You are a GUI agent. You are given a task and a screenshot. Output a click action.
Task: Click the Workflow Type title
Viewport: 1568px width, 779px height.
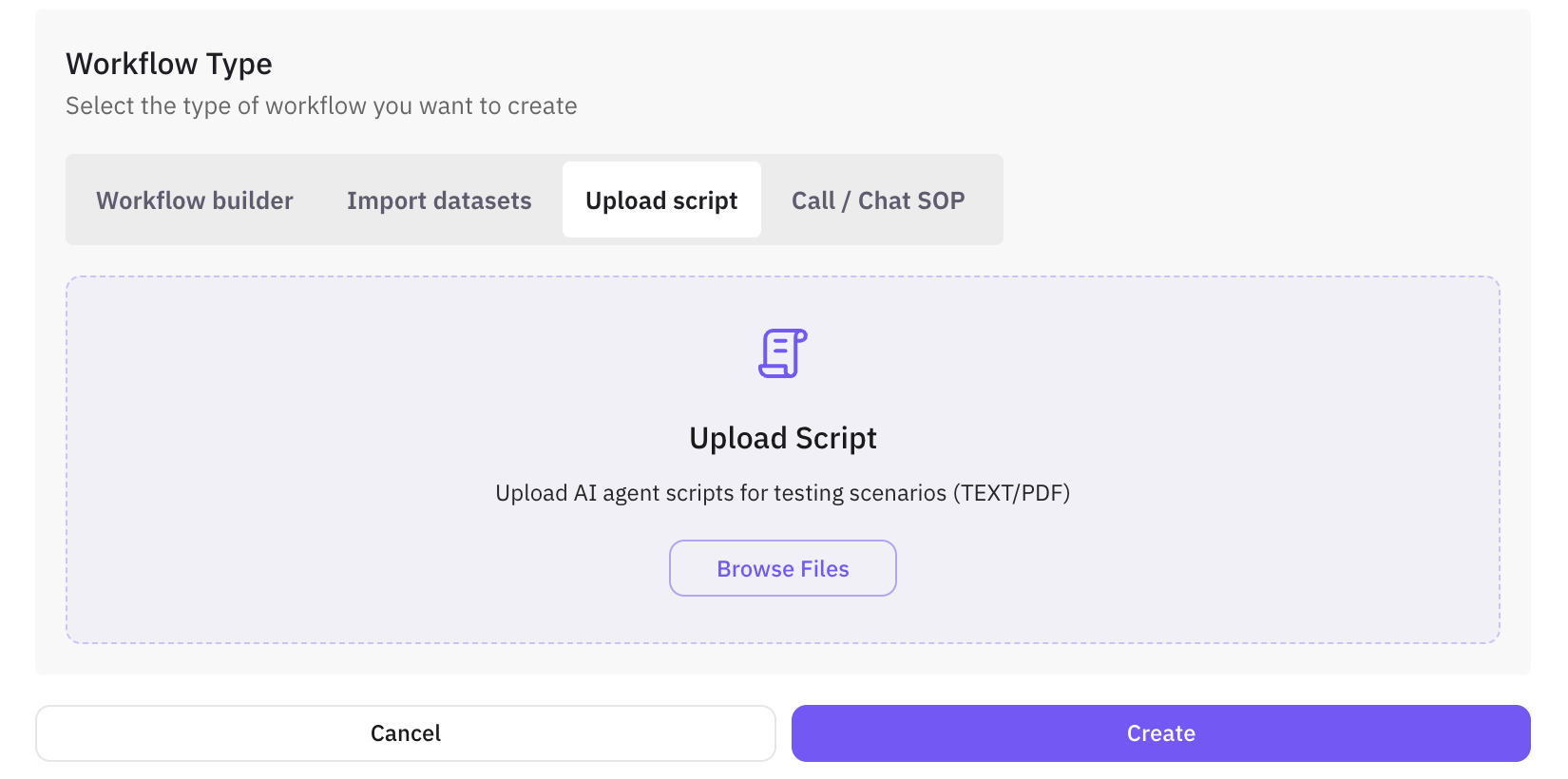(168, 63)
